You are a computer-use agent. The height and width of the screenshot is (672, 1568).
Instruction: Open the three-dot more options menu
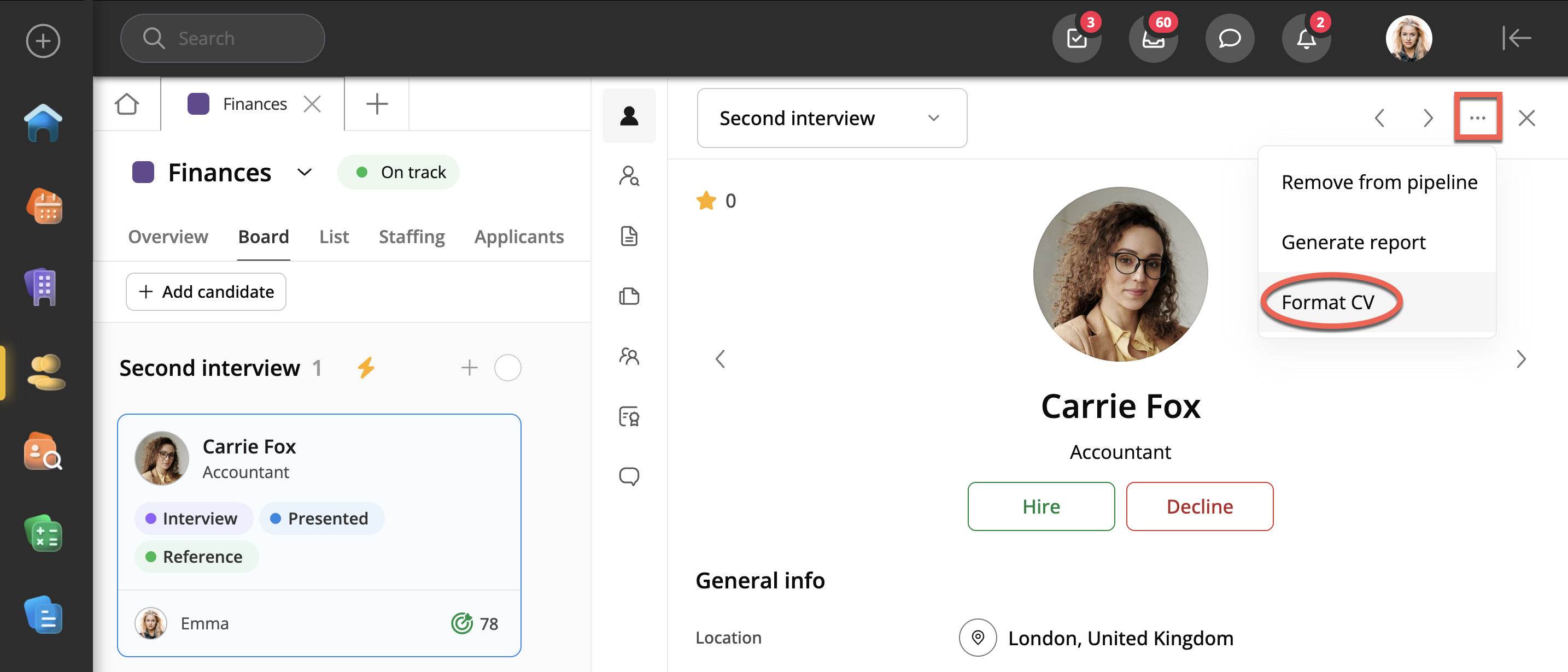1477,118
